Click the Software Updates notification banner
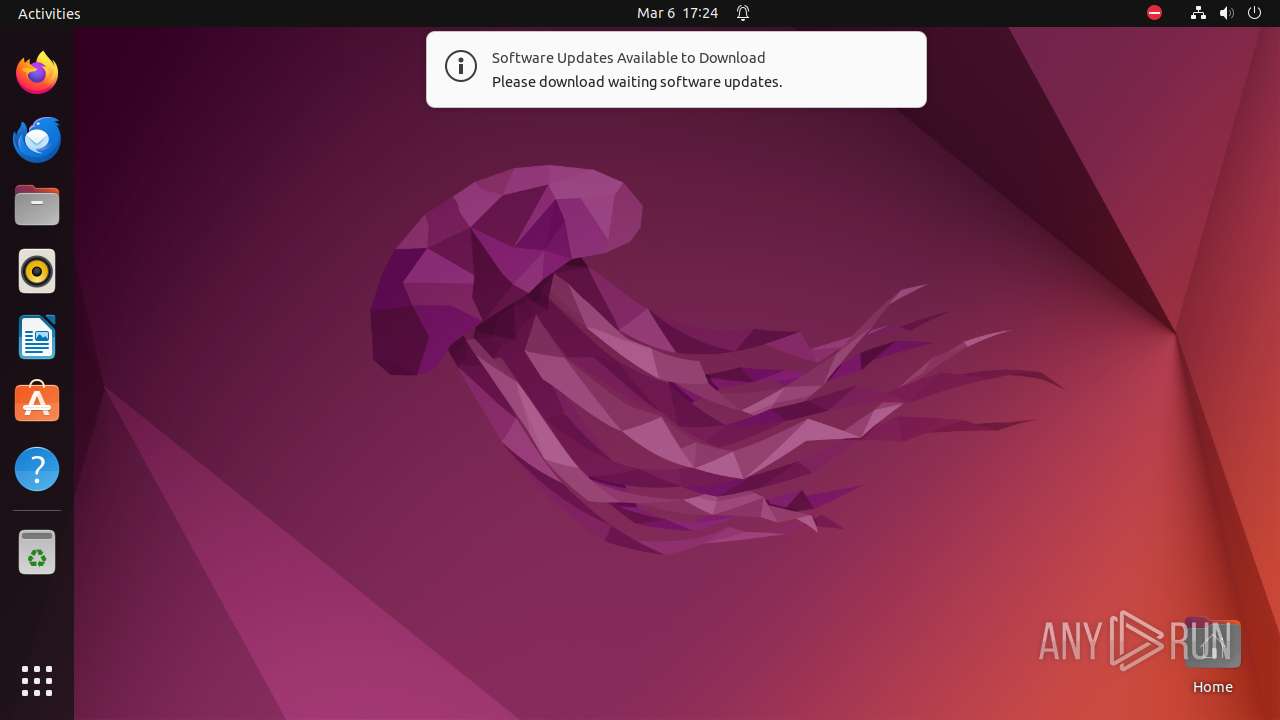Screen dimensions: 1280x720 (x=676, y=69)
